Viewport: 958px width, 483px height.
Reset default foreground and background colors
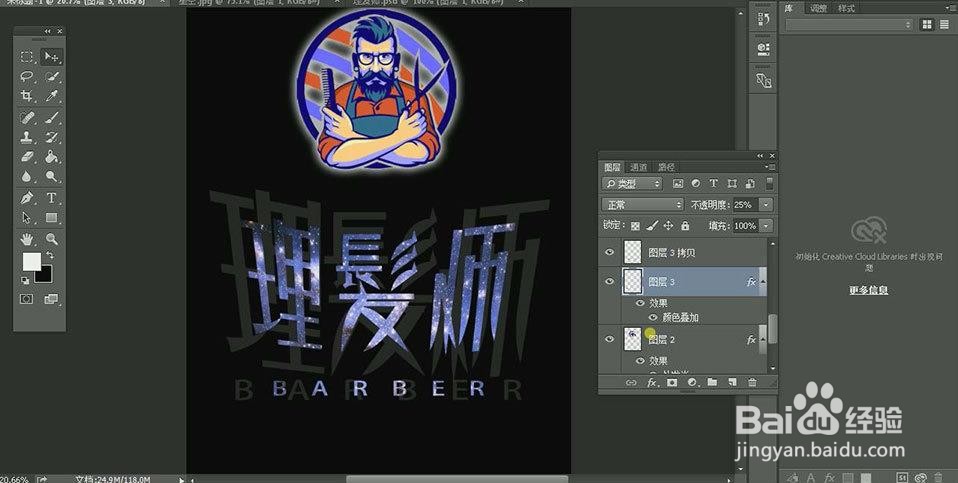pos(25,280)
